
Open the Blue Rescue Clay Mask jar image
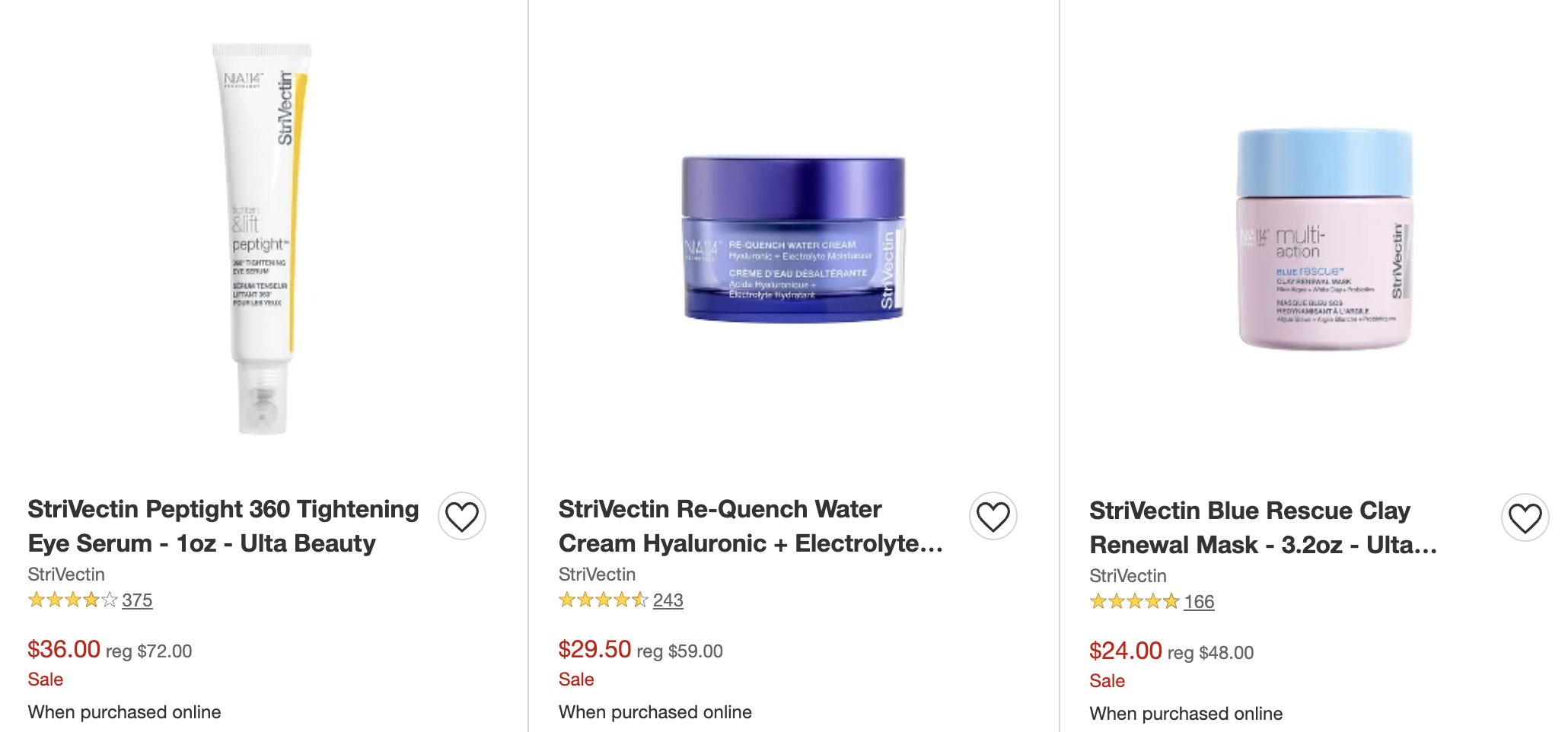(x=1324, y=239)
